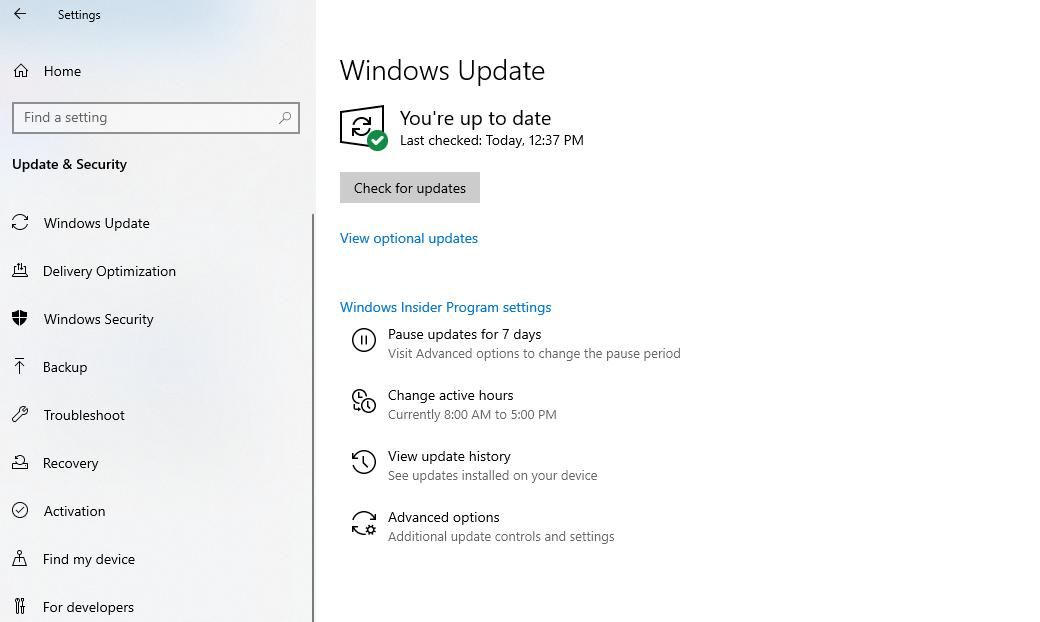This screenshot has height=622, width=1040.
Task: Open the View optional updates link
Action: click(x=409, y=238)
